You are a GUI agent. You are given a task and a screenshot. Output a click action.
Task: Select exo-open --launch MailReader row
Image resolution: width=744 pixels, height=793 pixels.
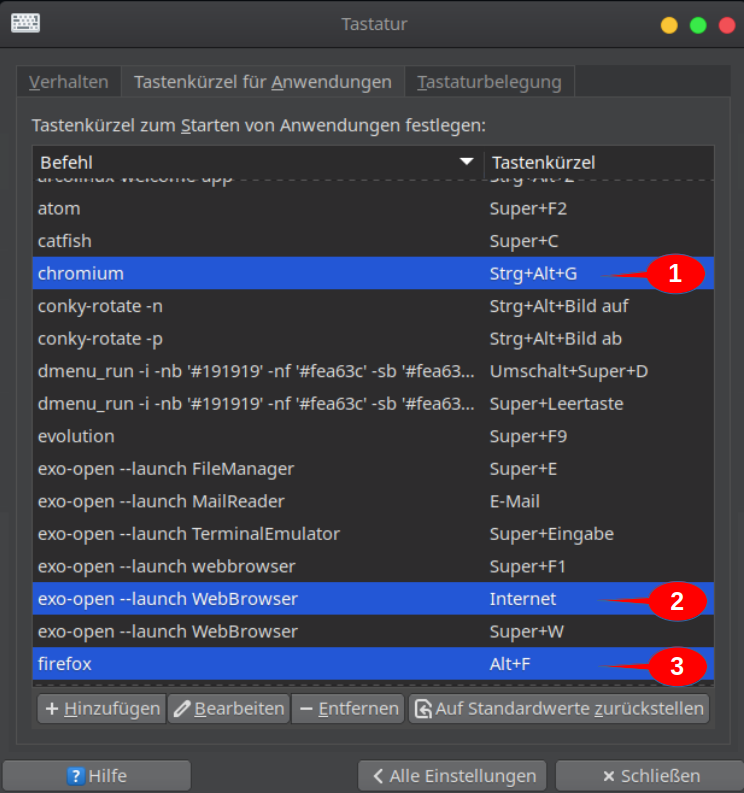(x=373, y=501)
